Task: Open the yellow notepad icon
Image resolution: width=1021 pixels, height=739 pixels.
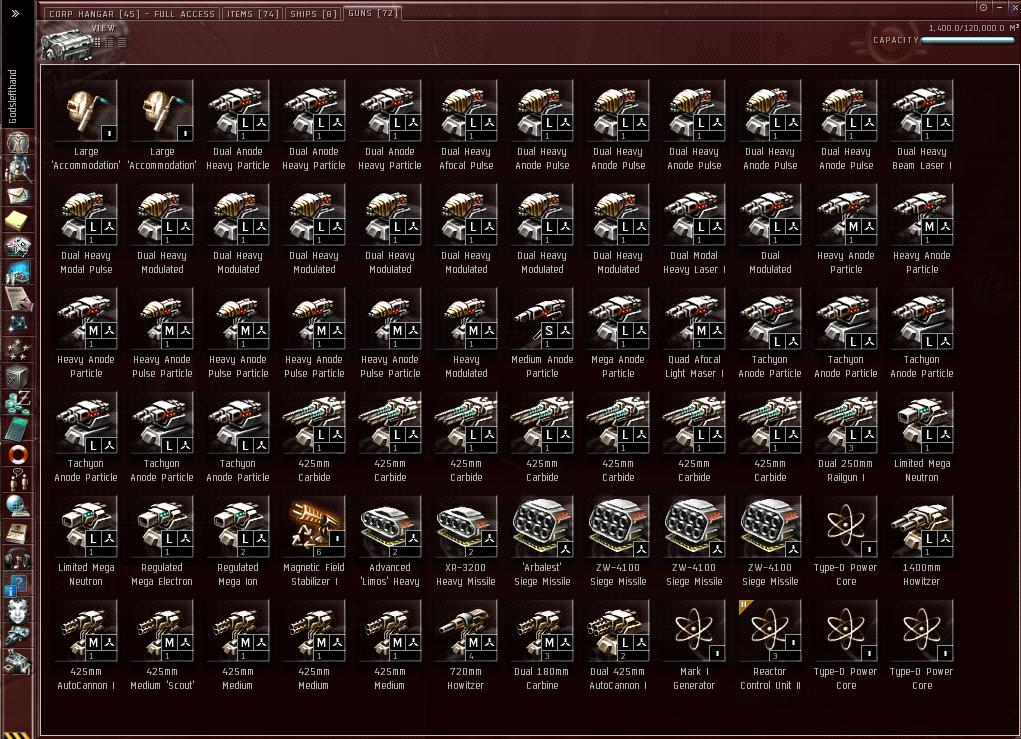Action: pos(18,221)
